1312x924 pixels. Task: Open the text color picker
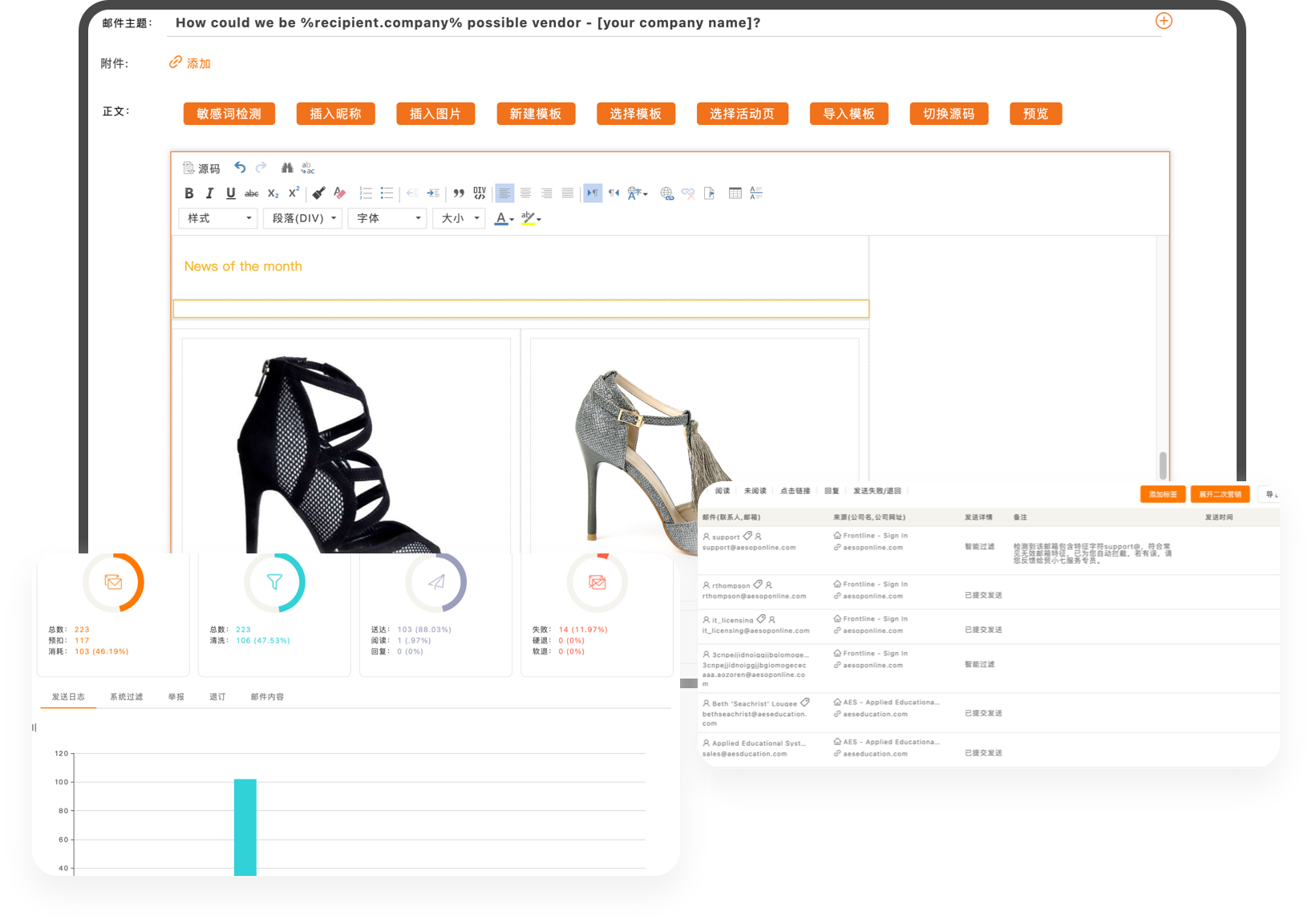click(x=504, y=218)
